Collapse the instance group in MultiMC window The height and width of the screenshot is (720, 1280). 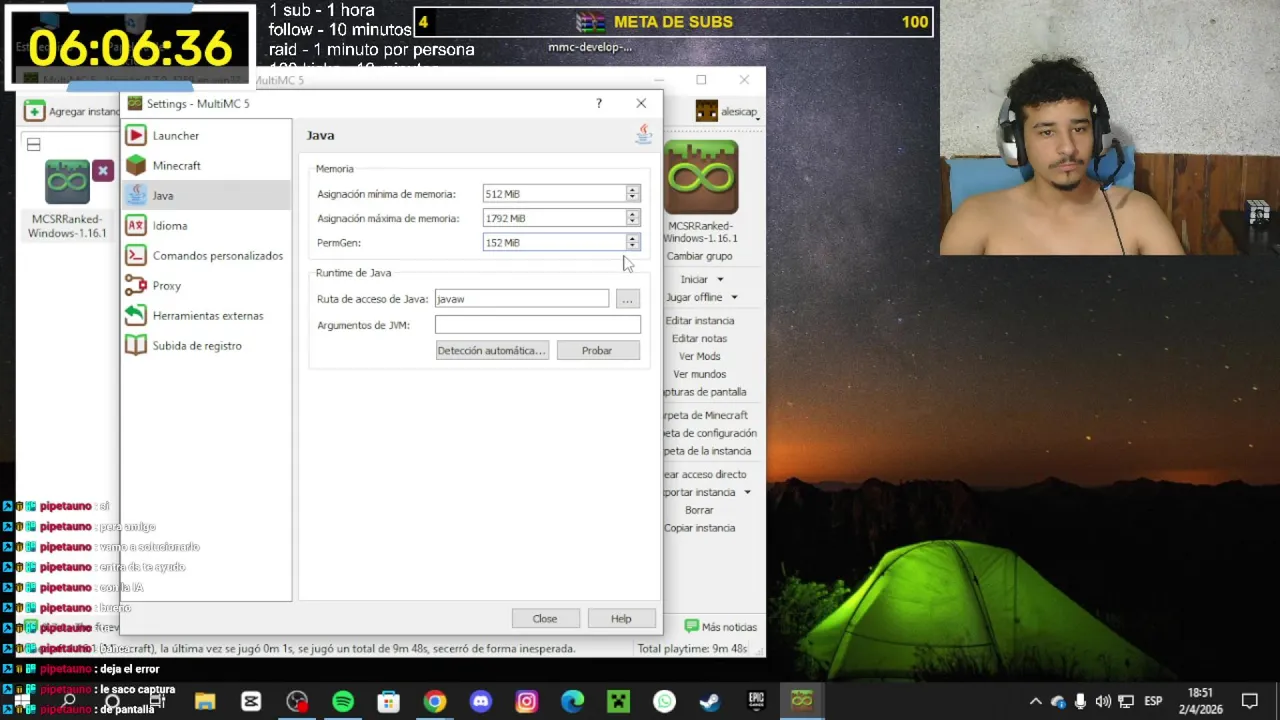33,145
